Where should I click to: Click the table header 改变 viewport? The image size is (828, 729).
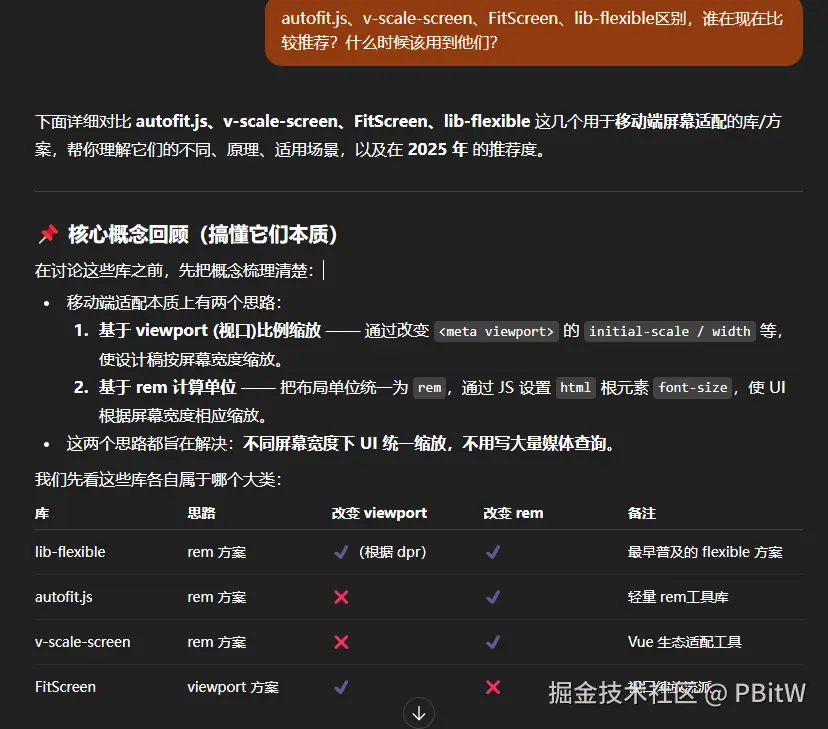[x=379, y=513]
